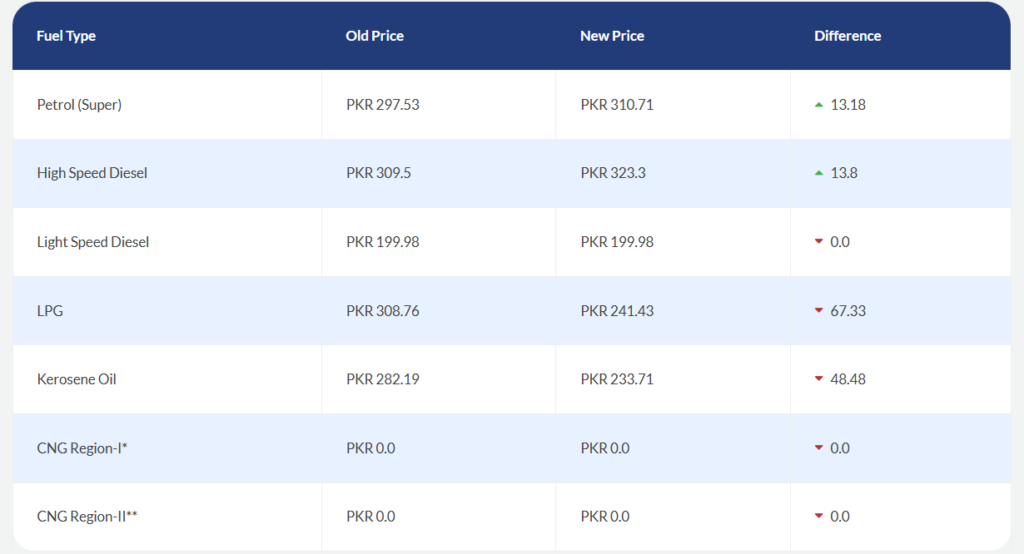1024x554 pixels.
Task: Click the PKR 310.71 new price
Action: click(x=616, y=105)
